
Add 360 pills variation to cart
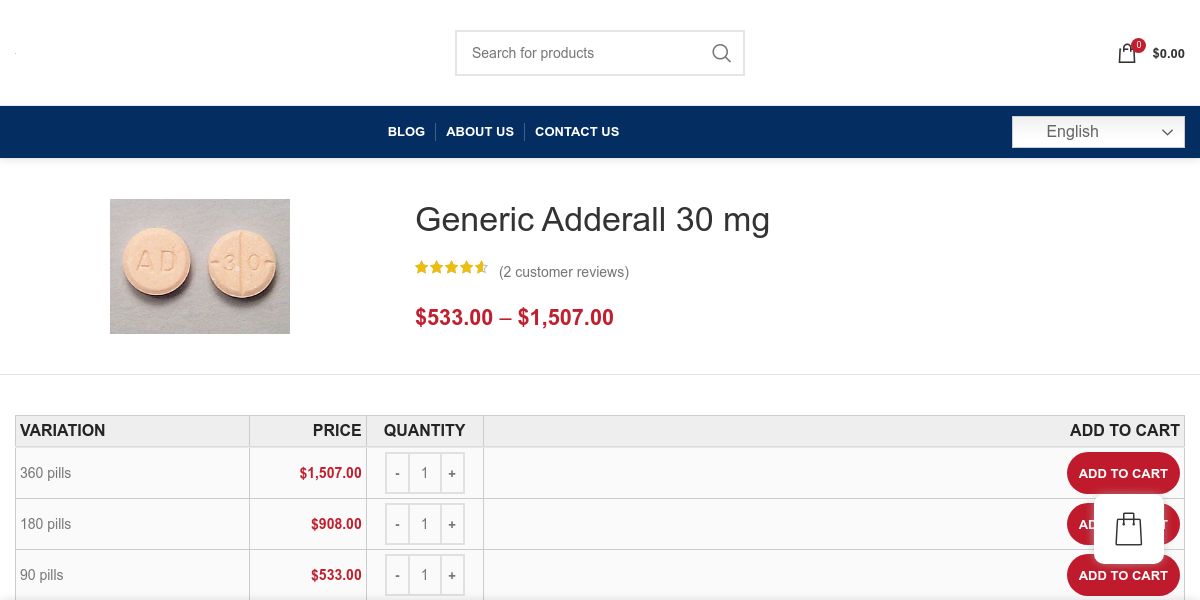tap(1122, 473)
